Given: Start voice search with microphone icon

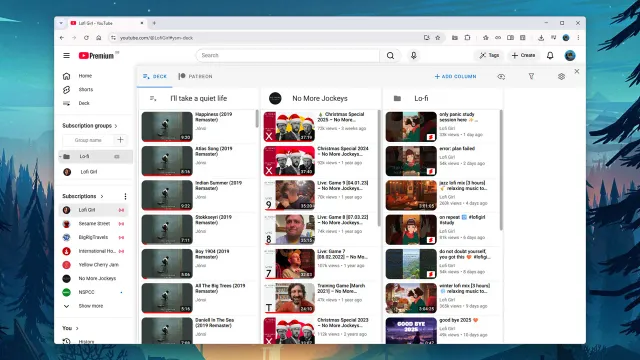Looking at the screenshot, I should pos(413,56).
